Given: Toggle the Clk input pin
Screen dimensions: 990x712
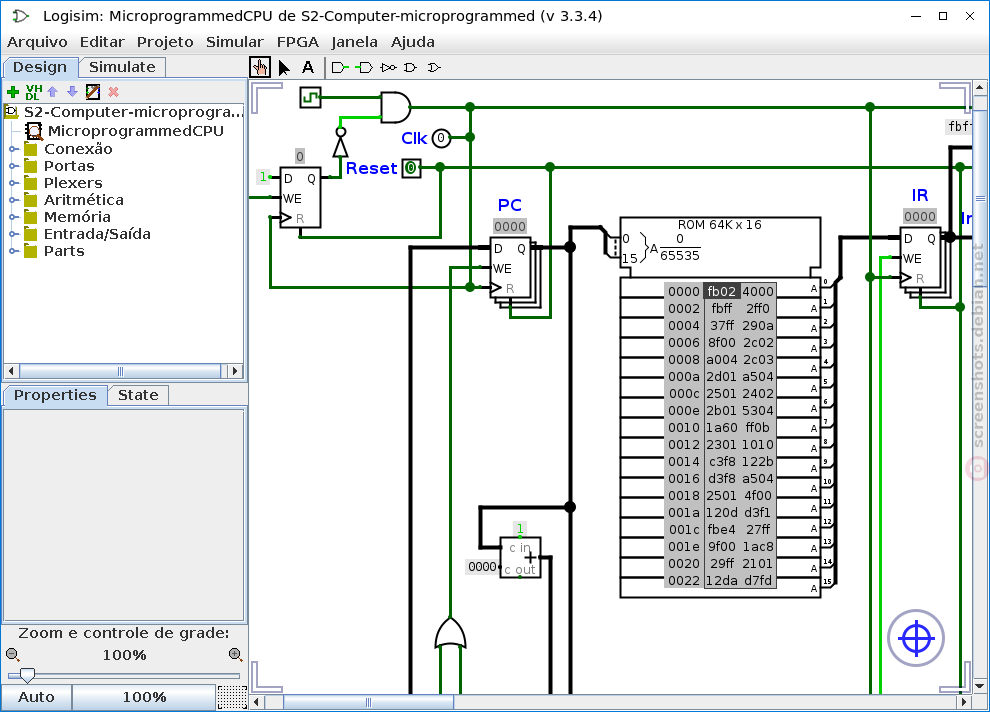Looking at the screenshot, I should pyautogui.click(x=441, y=138).
